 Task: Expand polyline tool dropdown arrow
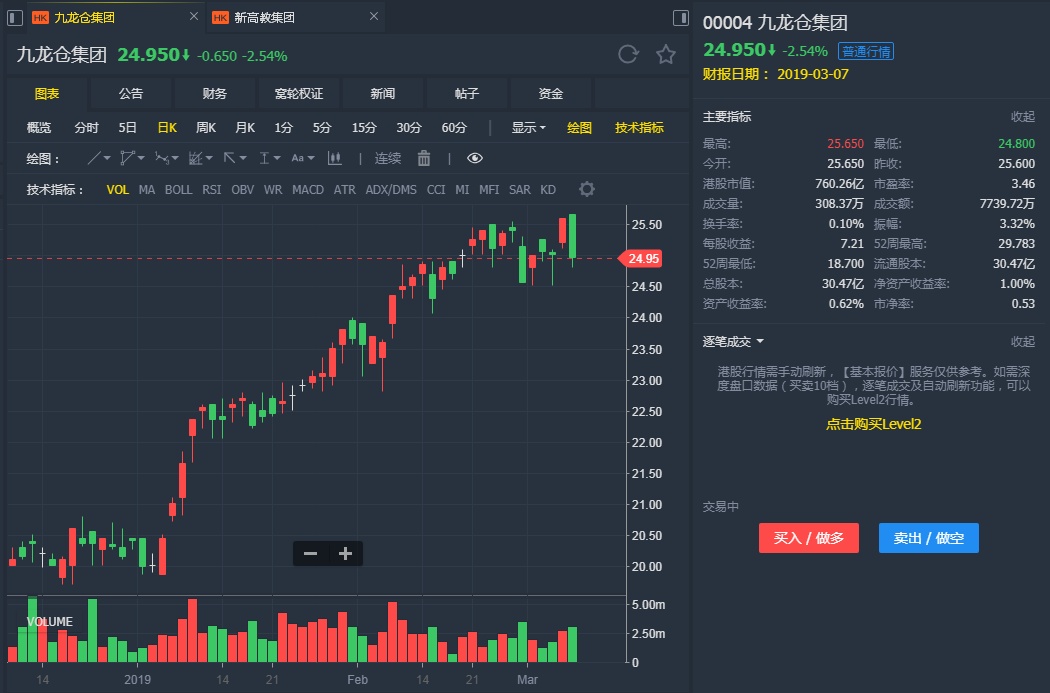click(x=141, y=159)
